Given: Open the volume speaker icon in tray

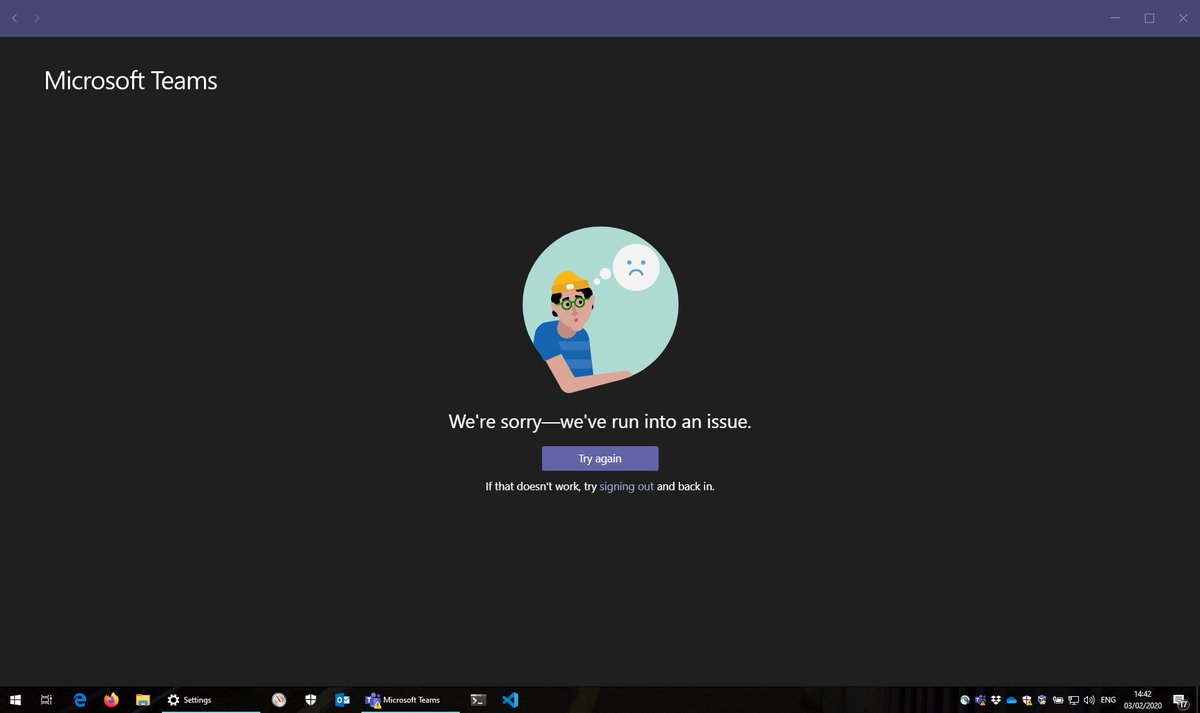Looking at the screenshot, I should (1089, 700).
